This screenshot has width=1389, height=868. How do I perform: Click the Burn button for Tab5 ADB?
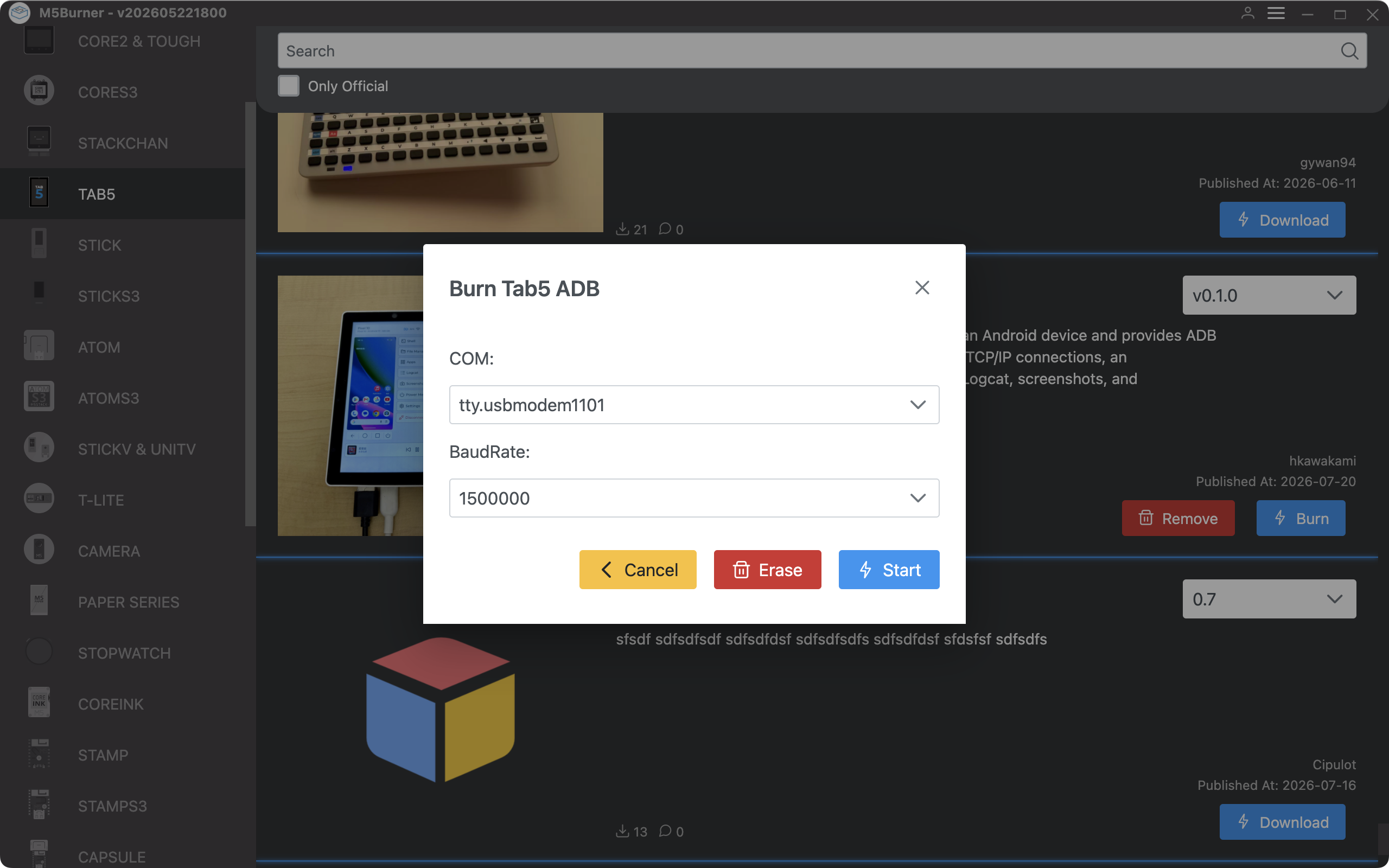point(1301,518)
